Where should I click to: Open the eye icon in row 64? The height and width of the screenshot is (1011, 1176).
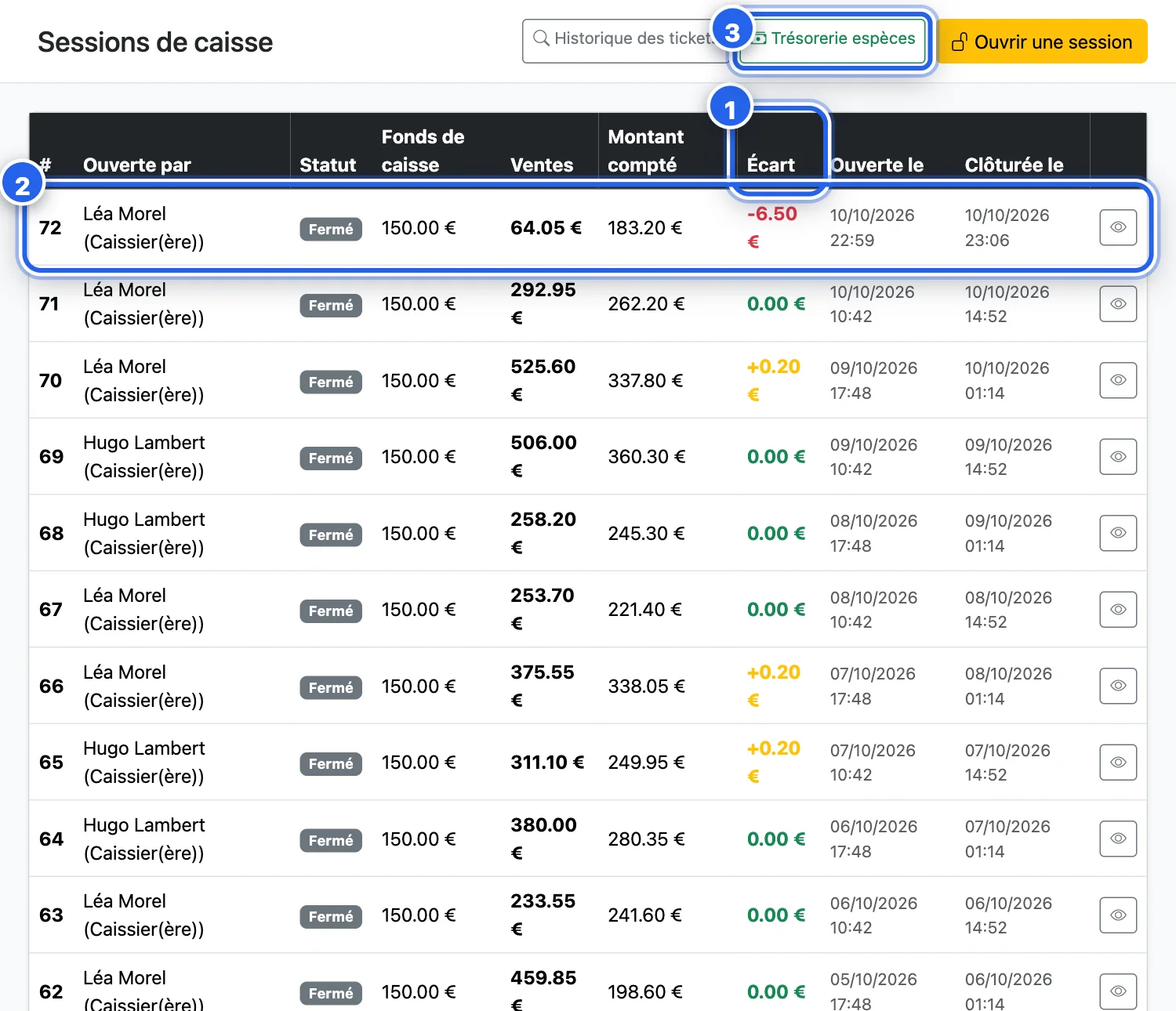[1118, 839]
